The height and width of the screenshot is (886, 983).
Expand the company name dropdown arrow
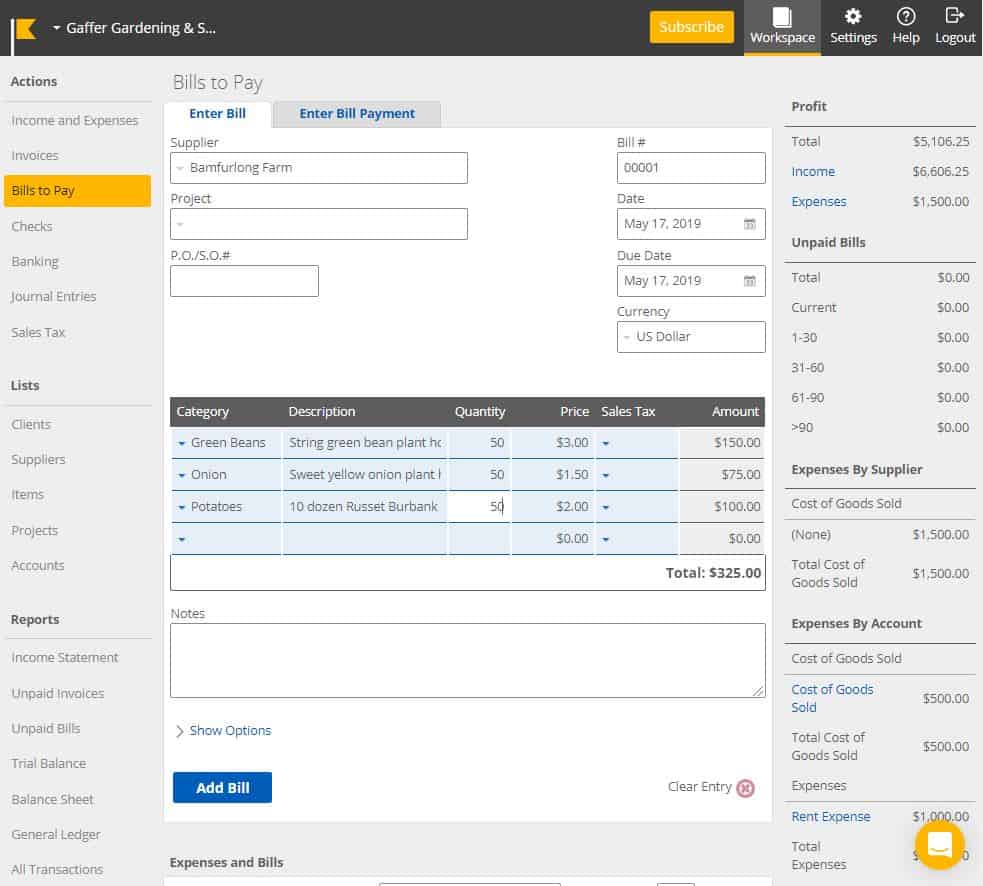tap(56, 28)
